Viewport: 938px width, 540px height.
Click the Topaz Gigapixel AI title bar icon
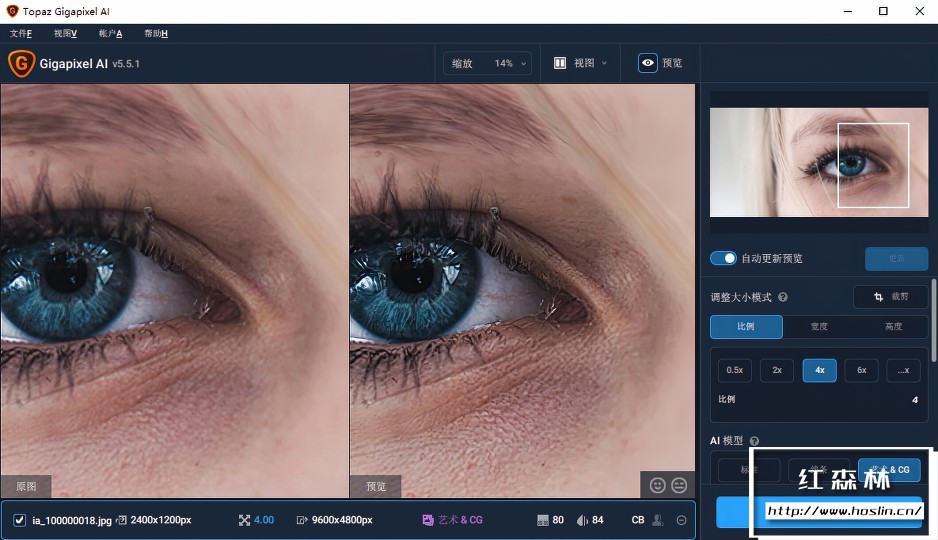coord(12,11)
